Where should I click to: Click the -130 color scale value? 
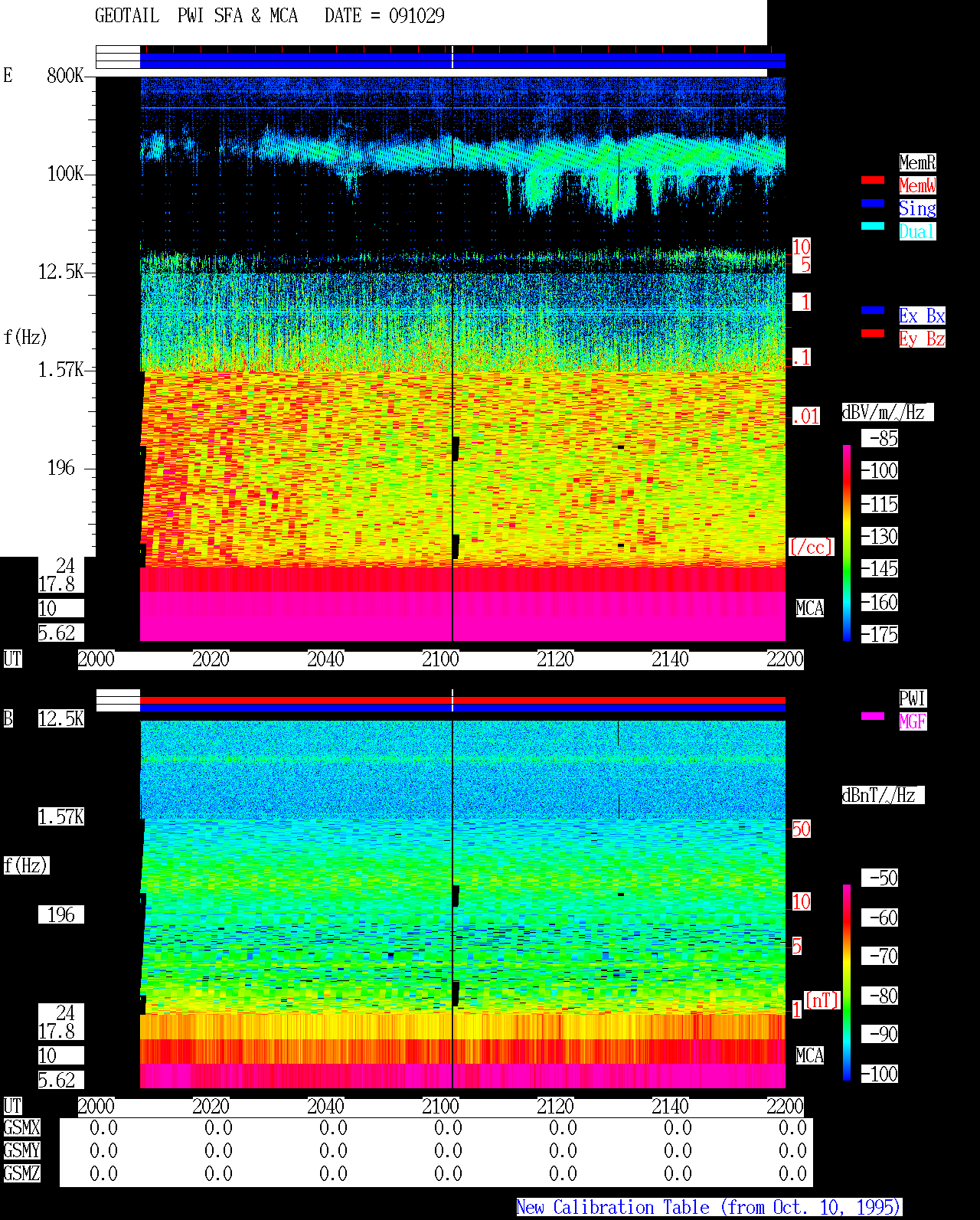(x=880, y=536)
